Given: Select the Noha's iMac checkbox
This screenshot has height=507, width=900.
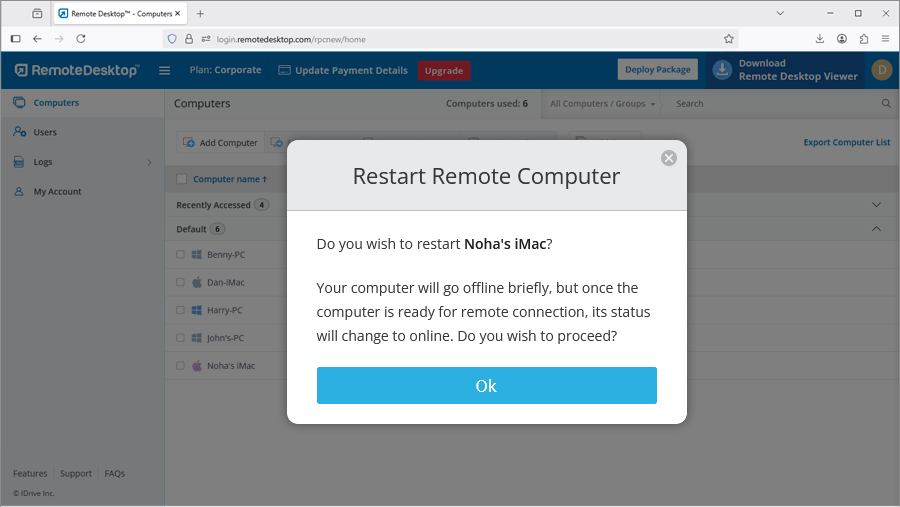Looking at the screenshot, I should click(181, 366).
